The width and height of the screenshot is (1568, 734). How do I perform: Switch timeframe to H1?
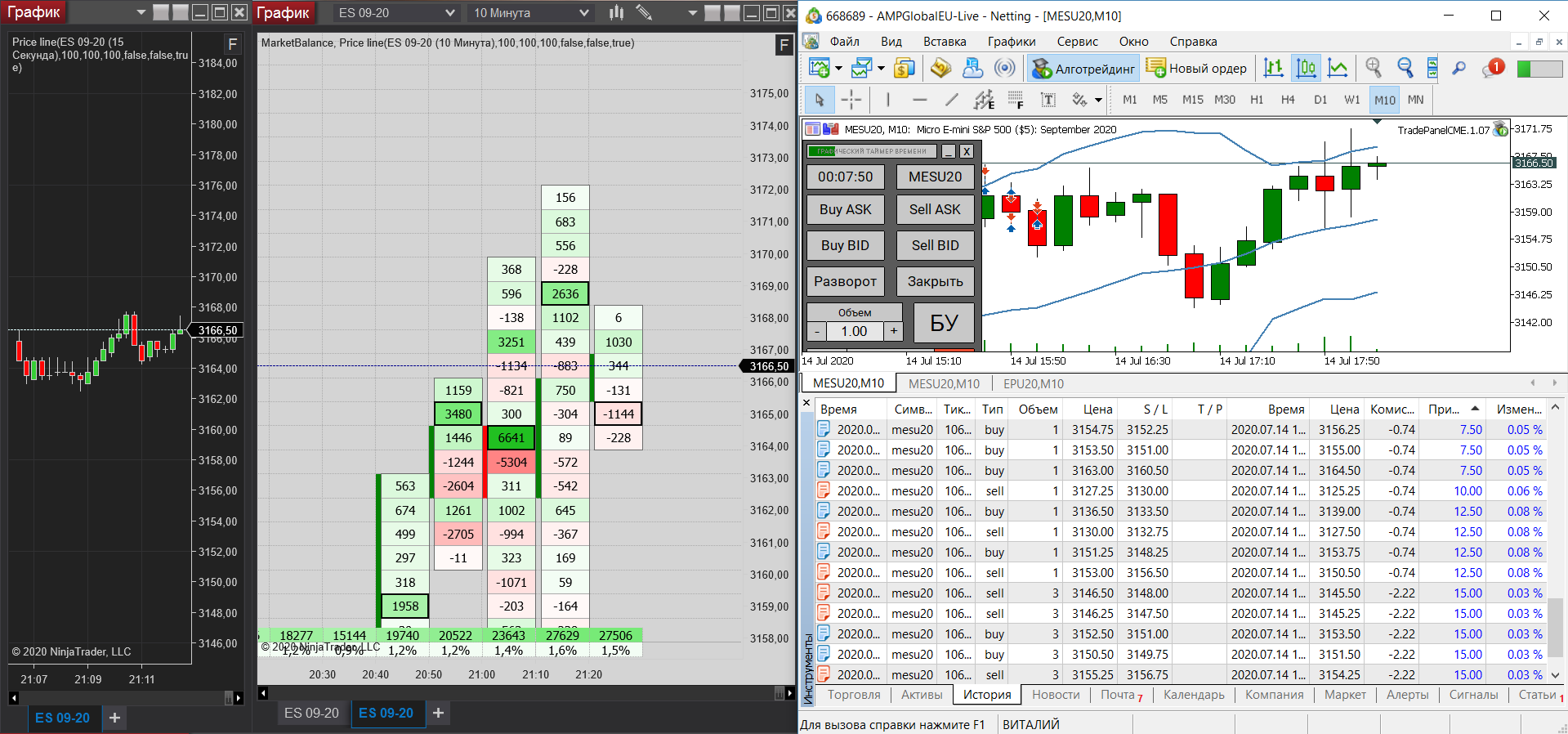[x=1257, y=100]
